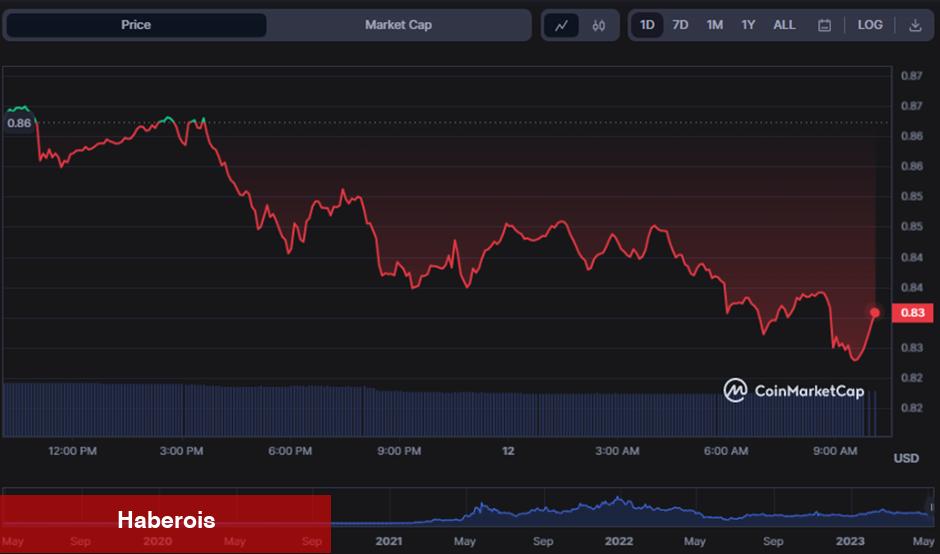940x554 pixels.
Task: Click the 12 date axis label
Action: pos(508,451)
